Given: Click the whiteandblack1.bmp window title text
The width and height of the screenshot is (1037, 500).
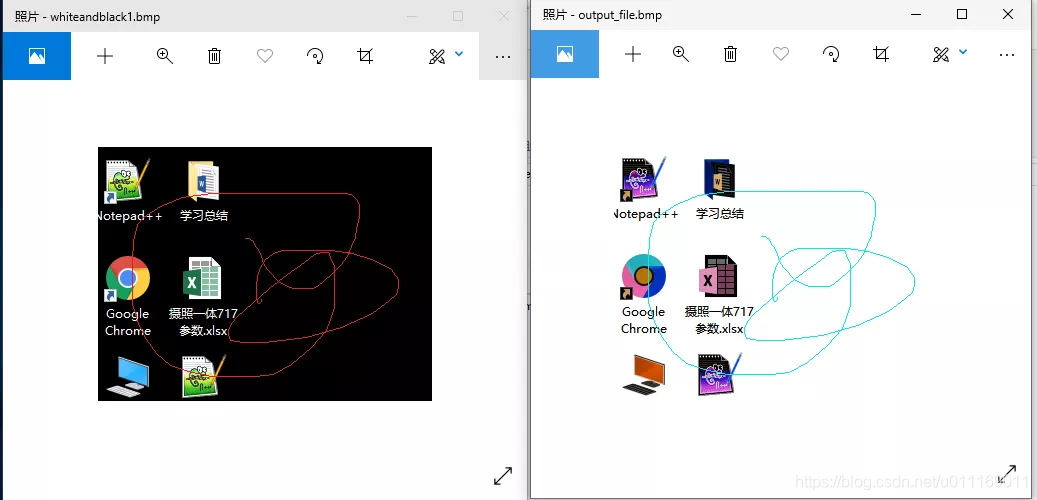Looking at the screenshot, I should point(87,17).
